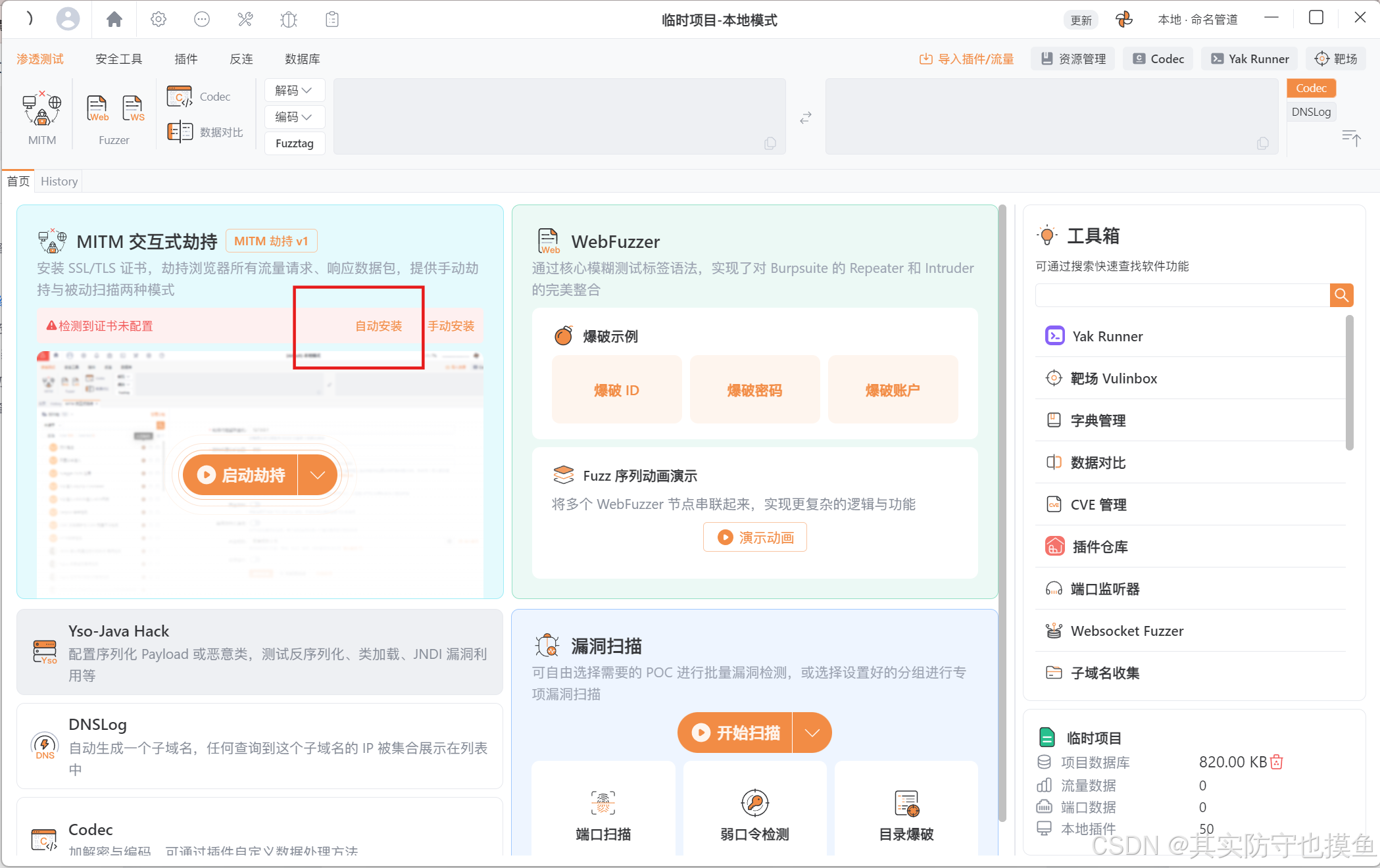Open the settings gear icon
1380x868 pixels.
[x=159, y=19]
